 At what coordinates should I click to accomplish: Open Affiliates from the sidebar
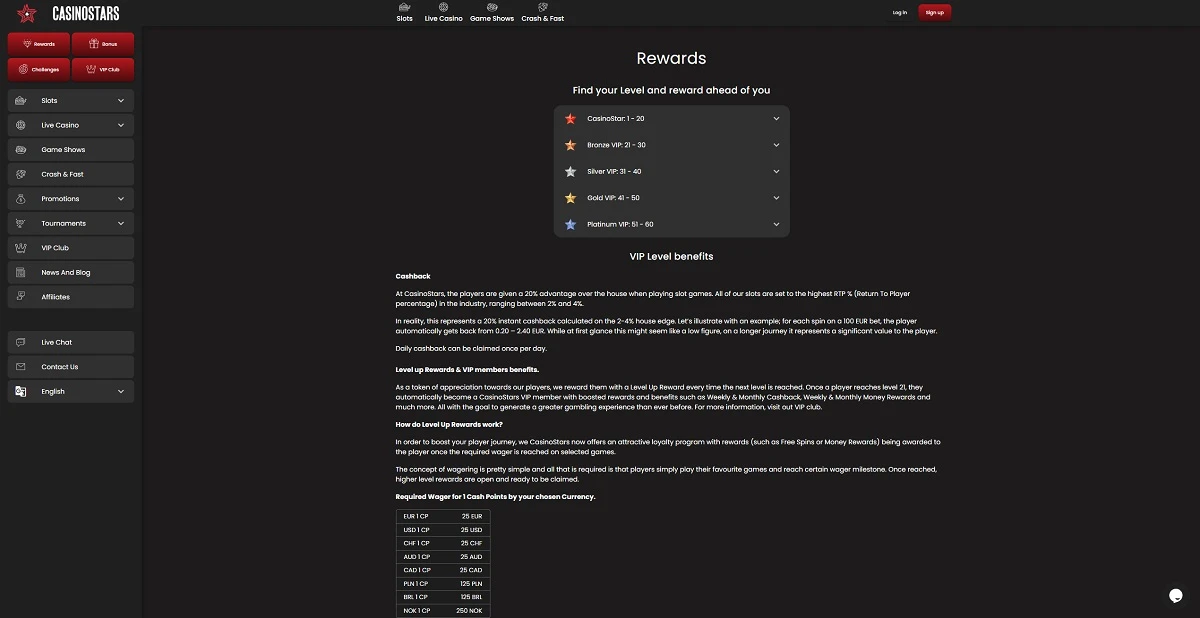(71, 297)
